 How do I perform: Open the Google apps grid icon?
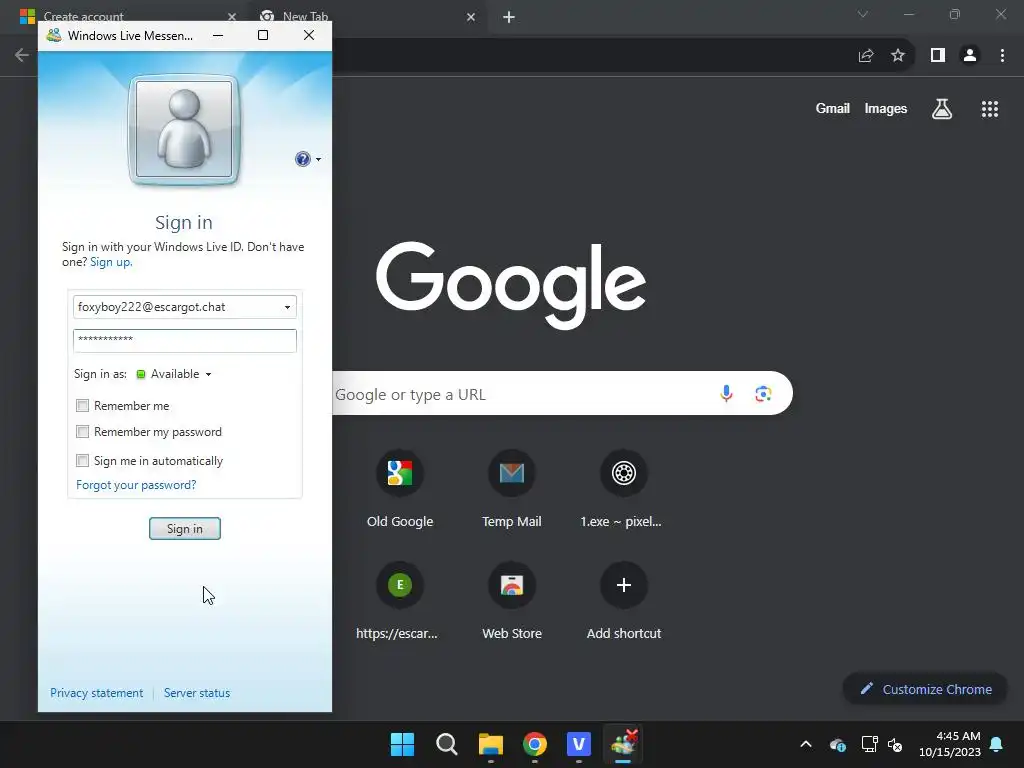(x=990, y=109)
